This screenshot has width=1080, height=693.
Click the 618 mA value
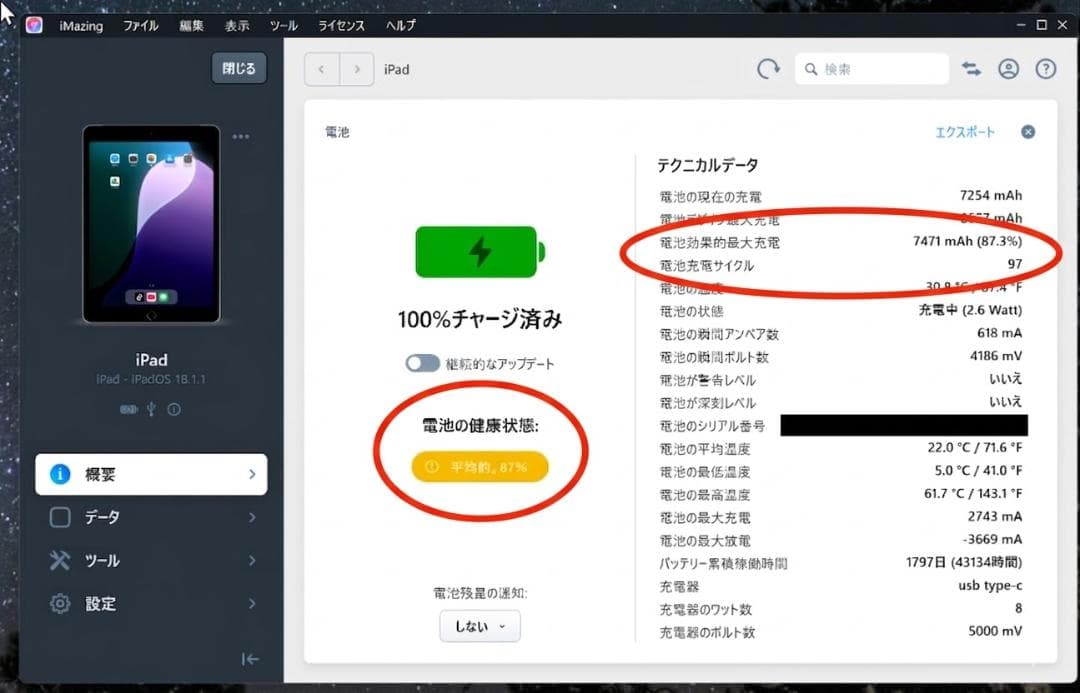click(999, 333)
